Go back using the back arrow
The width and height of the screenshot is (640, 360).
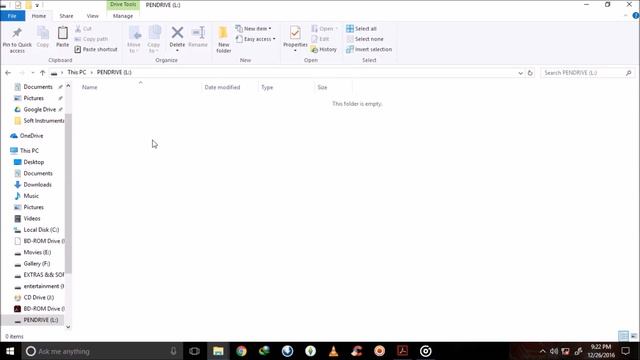click(8, 73)
